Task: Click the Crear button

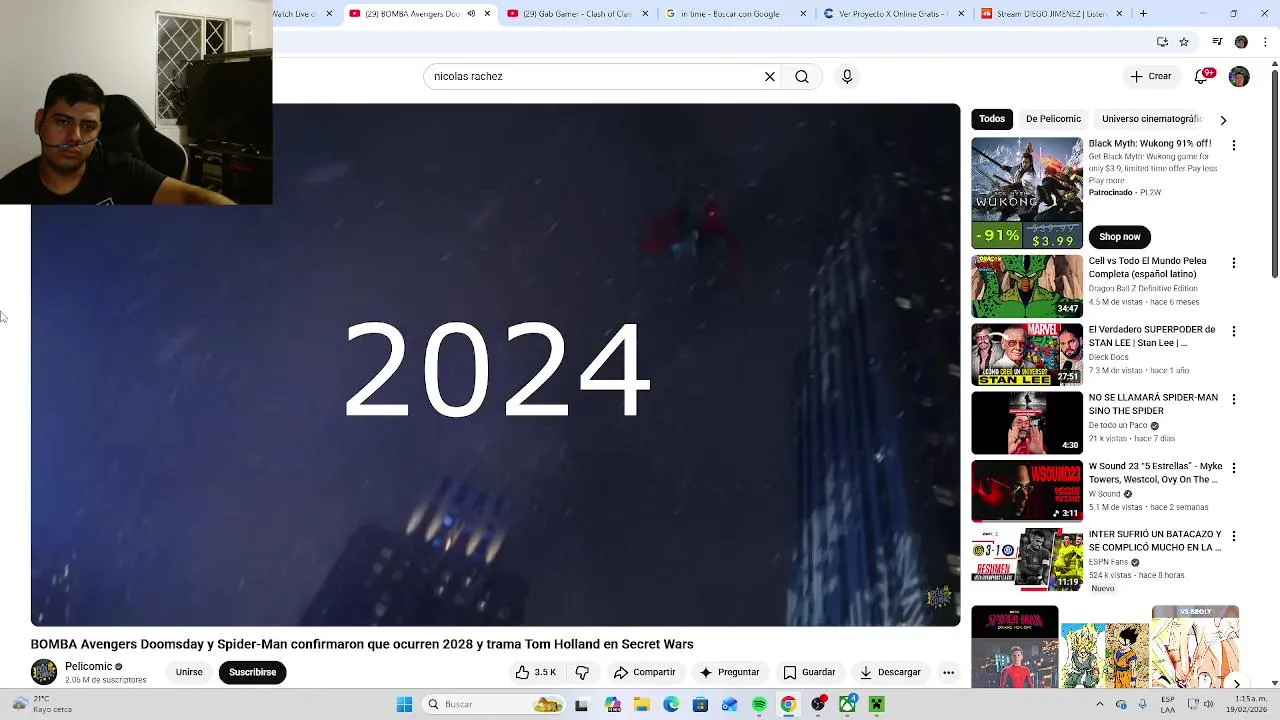Action: 1150,76
